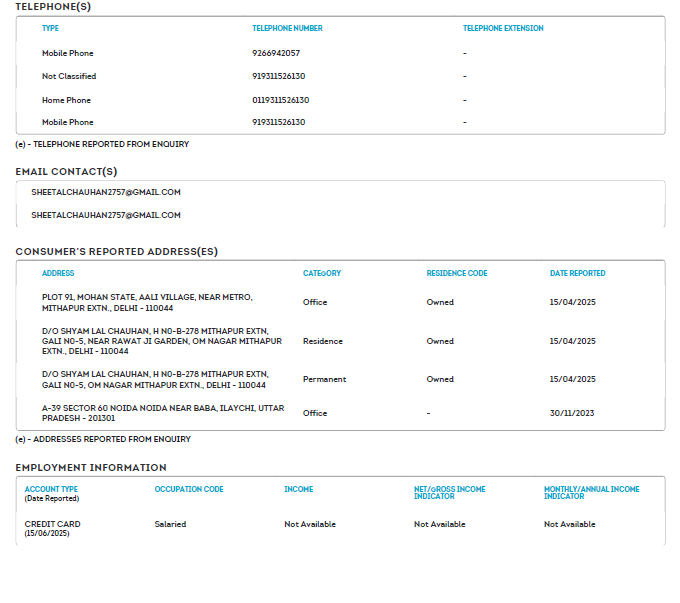This screenshot has height=603, width=680.
Task: Click the first SHEETALCHAUHAN2757 email address
Action: click(106, 192)
